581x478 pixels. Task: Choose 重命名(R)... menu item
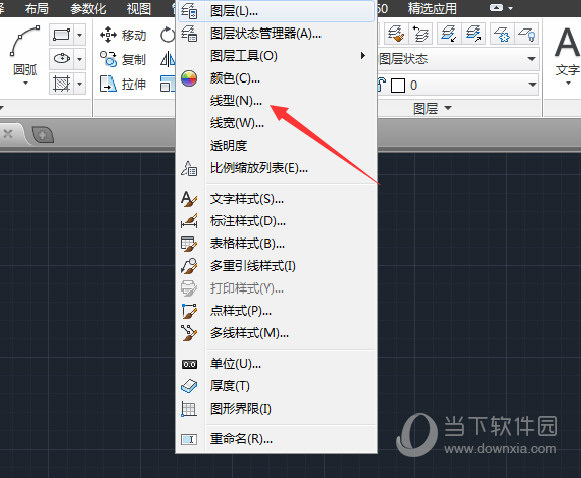pos(276,439)
